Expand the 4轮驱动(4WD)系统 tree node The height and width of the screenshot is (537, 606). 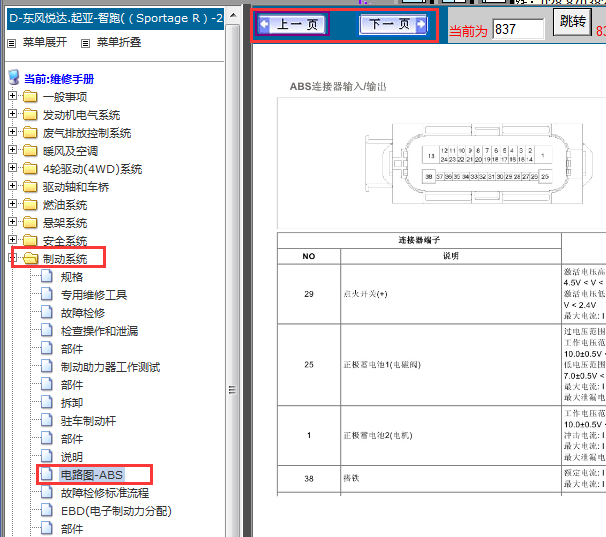pyautogui.click(x=12, y=167)
